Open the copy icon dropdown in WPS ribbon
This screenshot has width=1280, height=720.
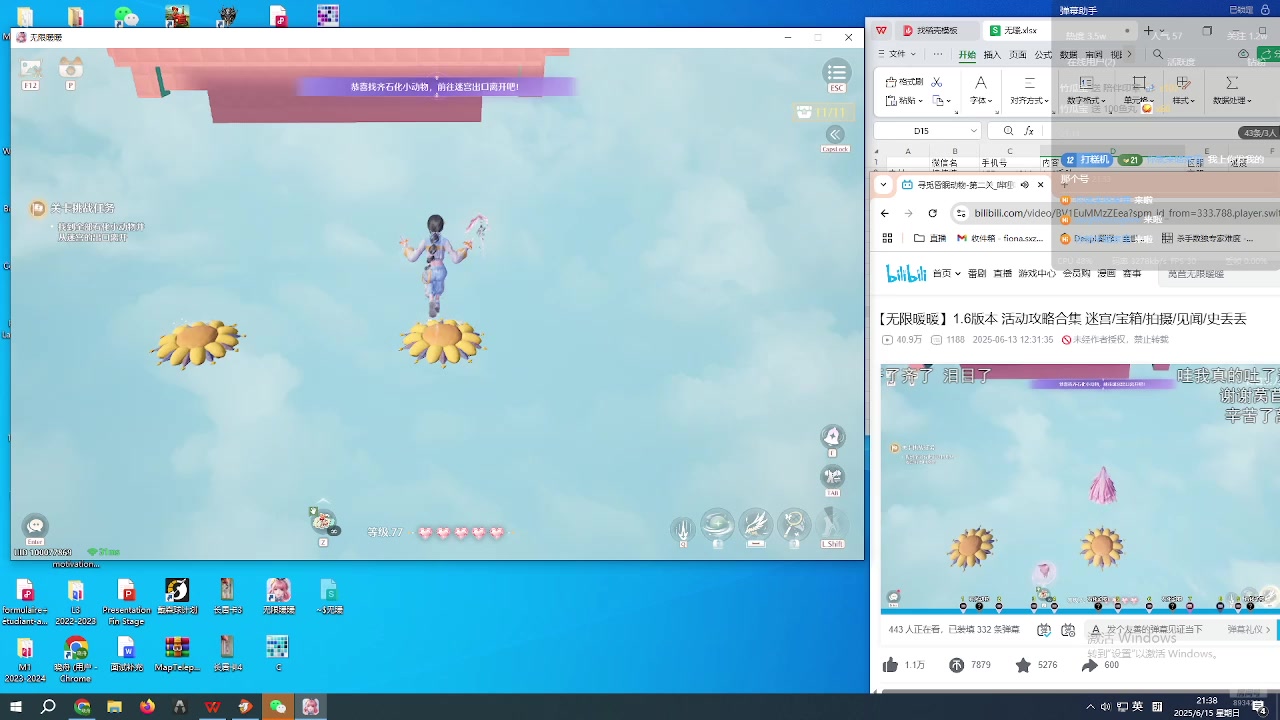coord(942,100)
